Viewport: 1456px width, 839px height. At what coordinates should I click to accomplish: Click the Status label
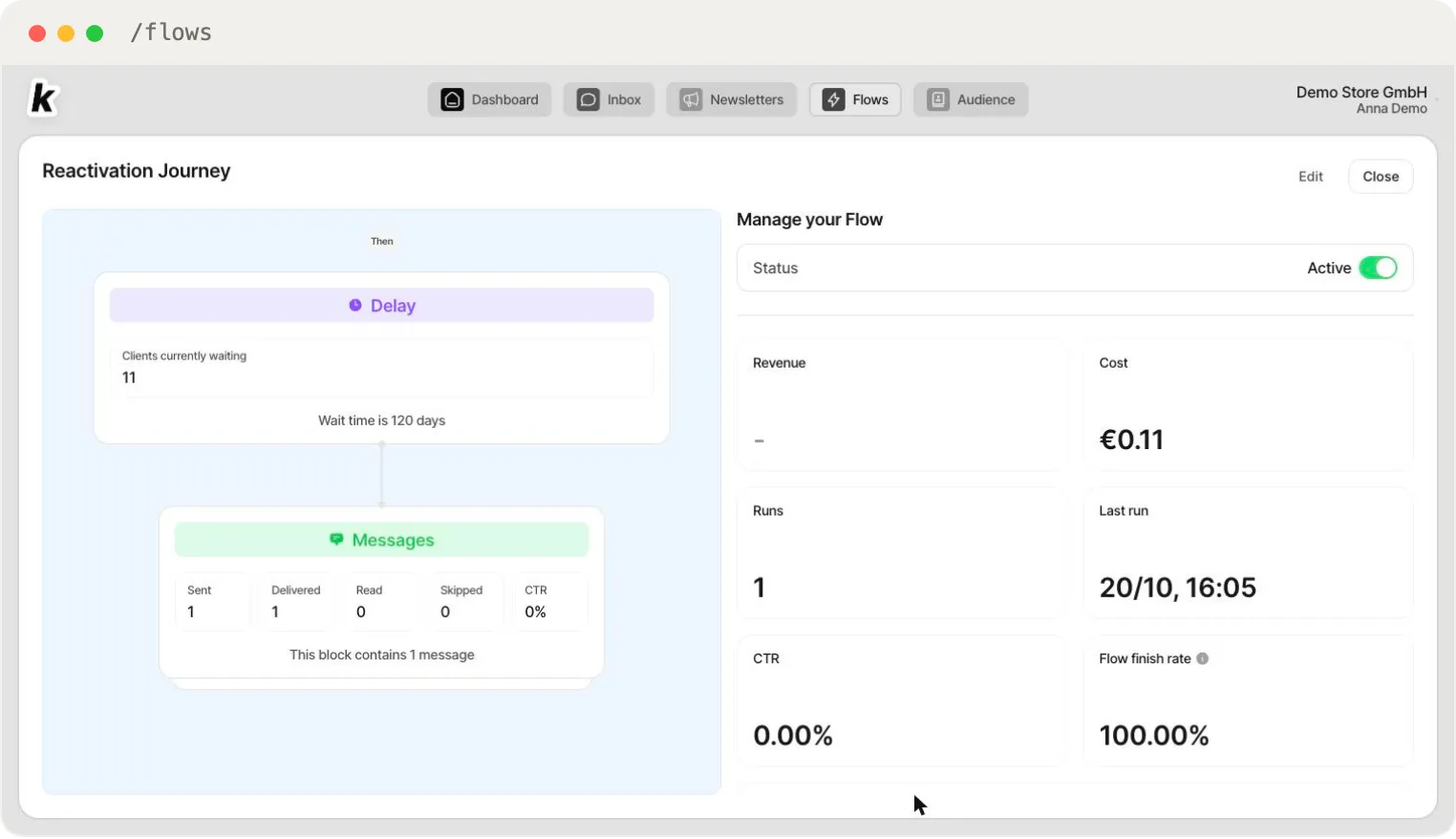point(775,269)
